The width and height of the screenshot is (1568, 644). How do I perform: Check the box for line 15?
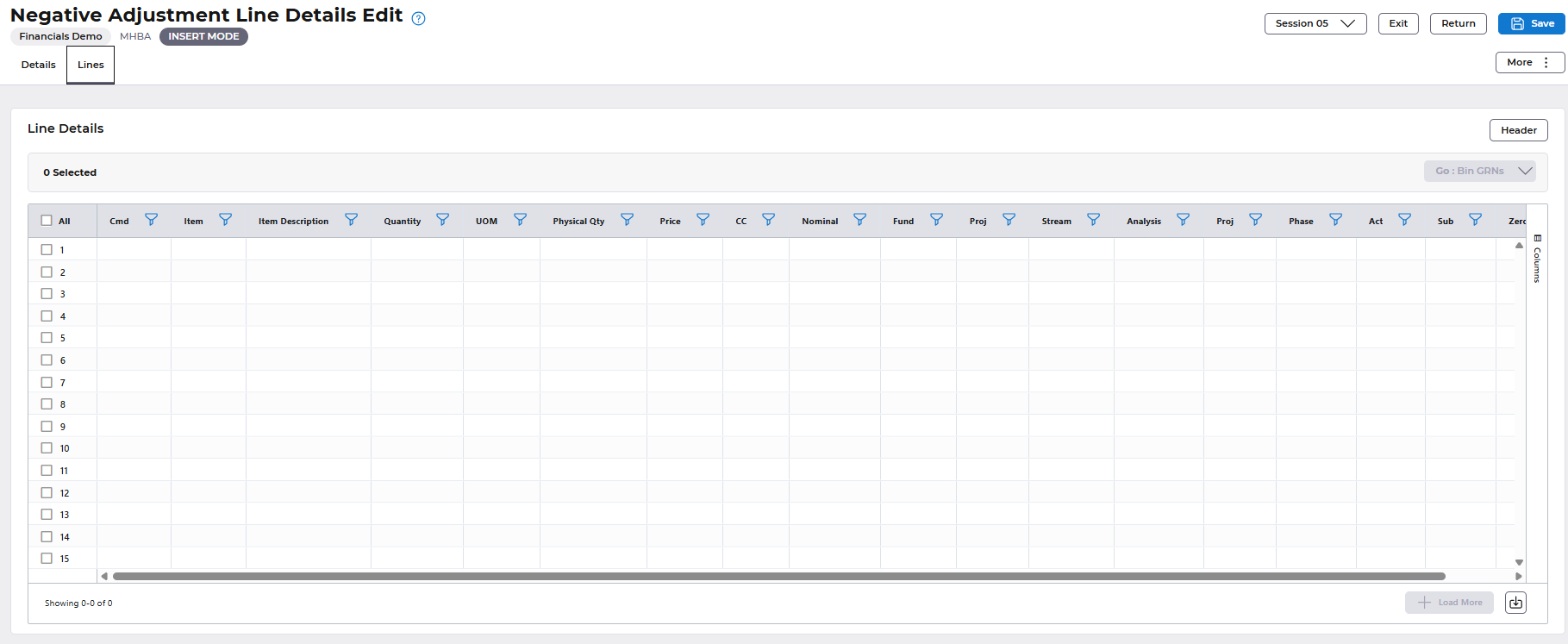point(47,558)
